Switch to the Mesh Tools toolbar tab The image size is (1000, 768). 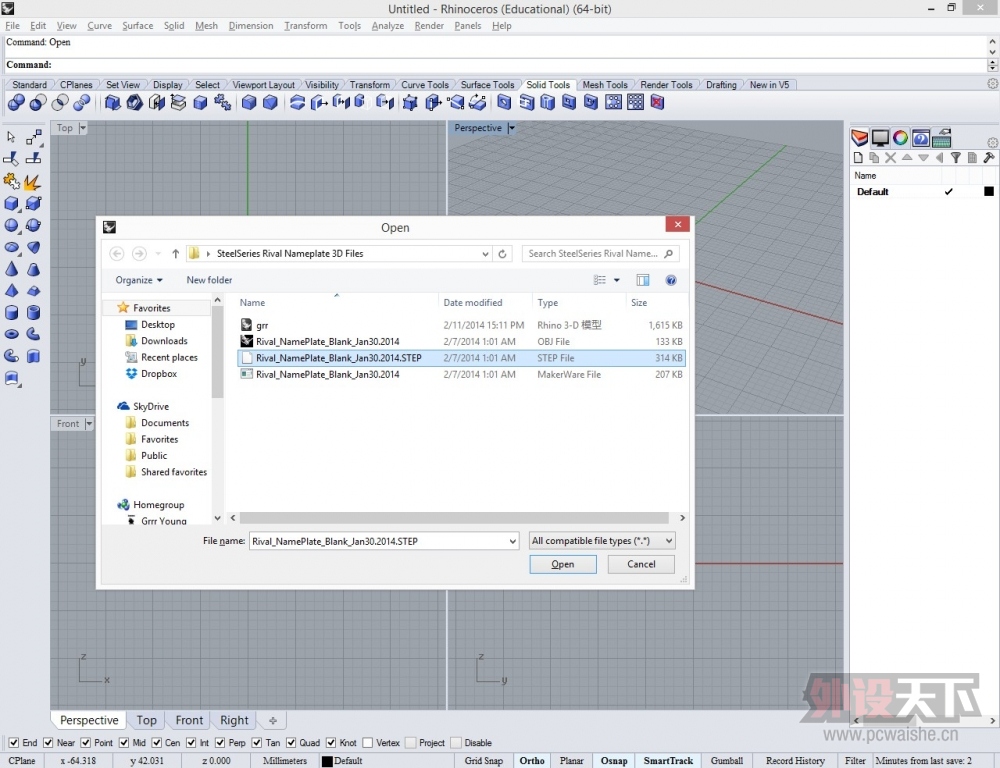tap(605, 85)
